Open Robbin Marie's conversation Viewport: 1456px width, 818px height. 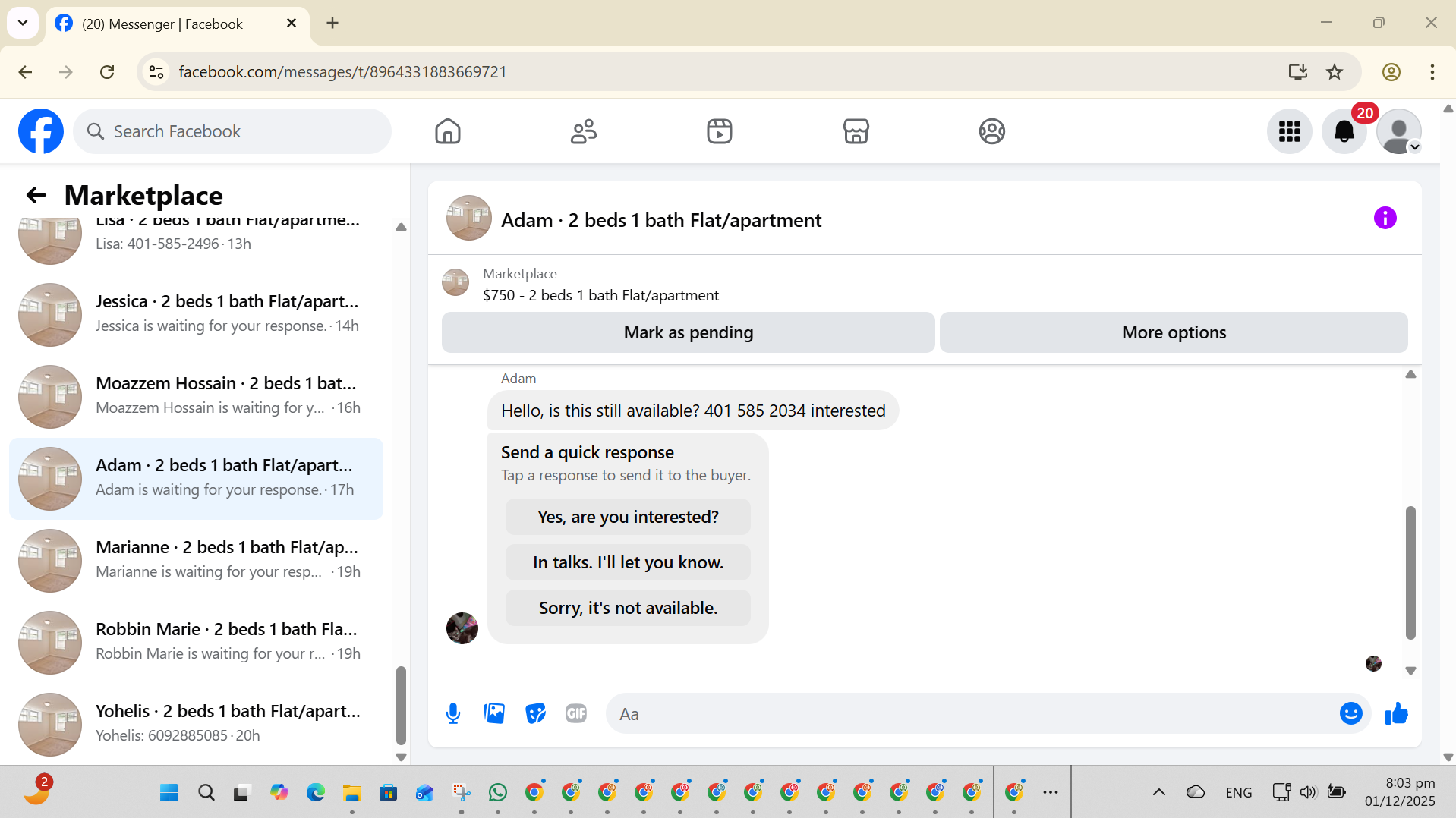pyautogui.click(x=196, y=642)
